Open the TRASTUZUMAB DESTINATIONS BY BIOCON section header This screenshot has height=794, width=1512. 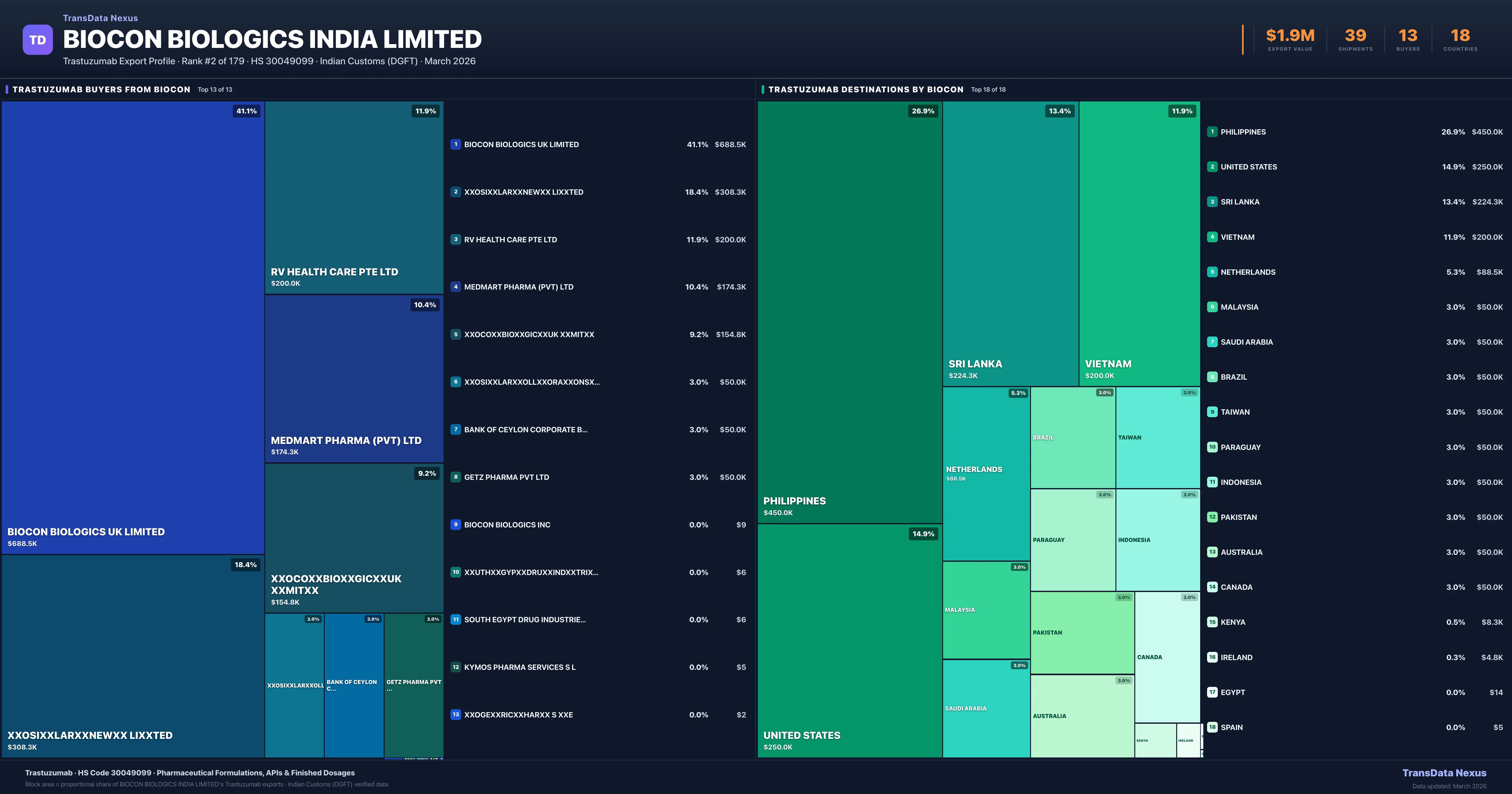[x=866, y=89]
